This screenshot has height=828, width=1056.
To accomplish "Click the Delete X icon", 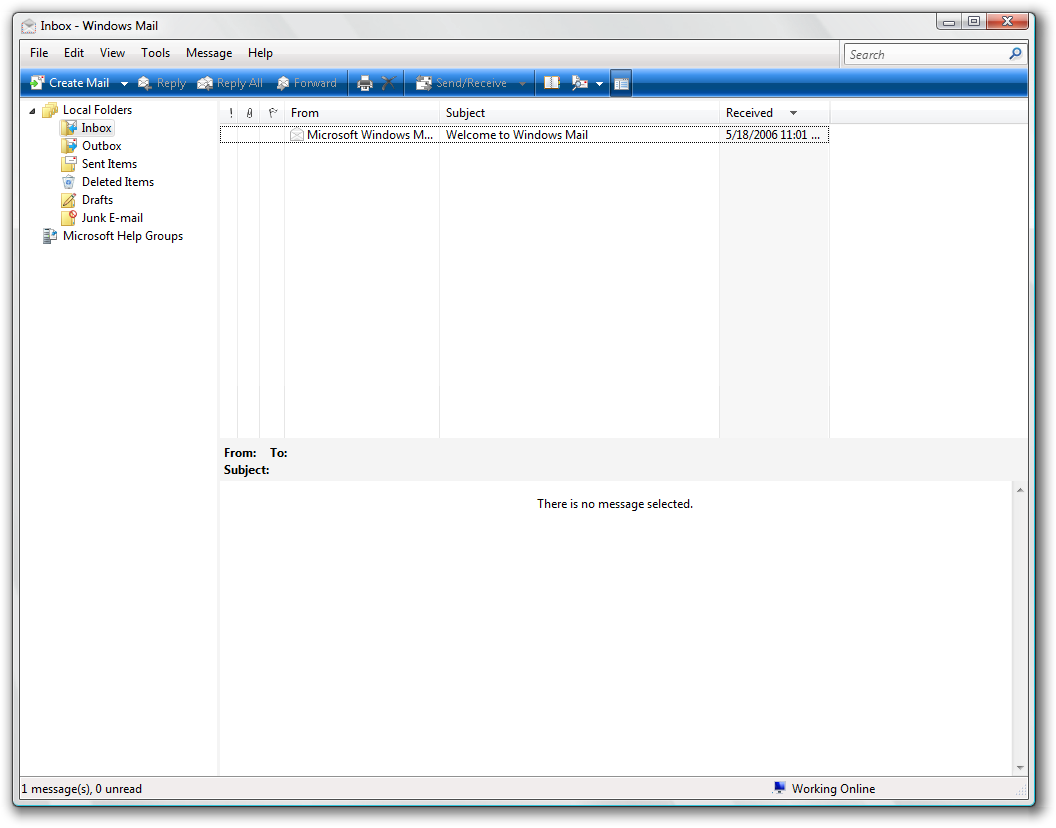I will [x=389, y=83].
